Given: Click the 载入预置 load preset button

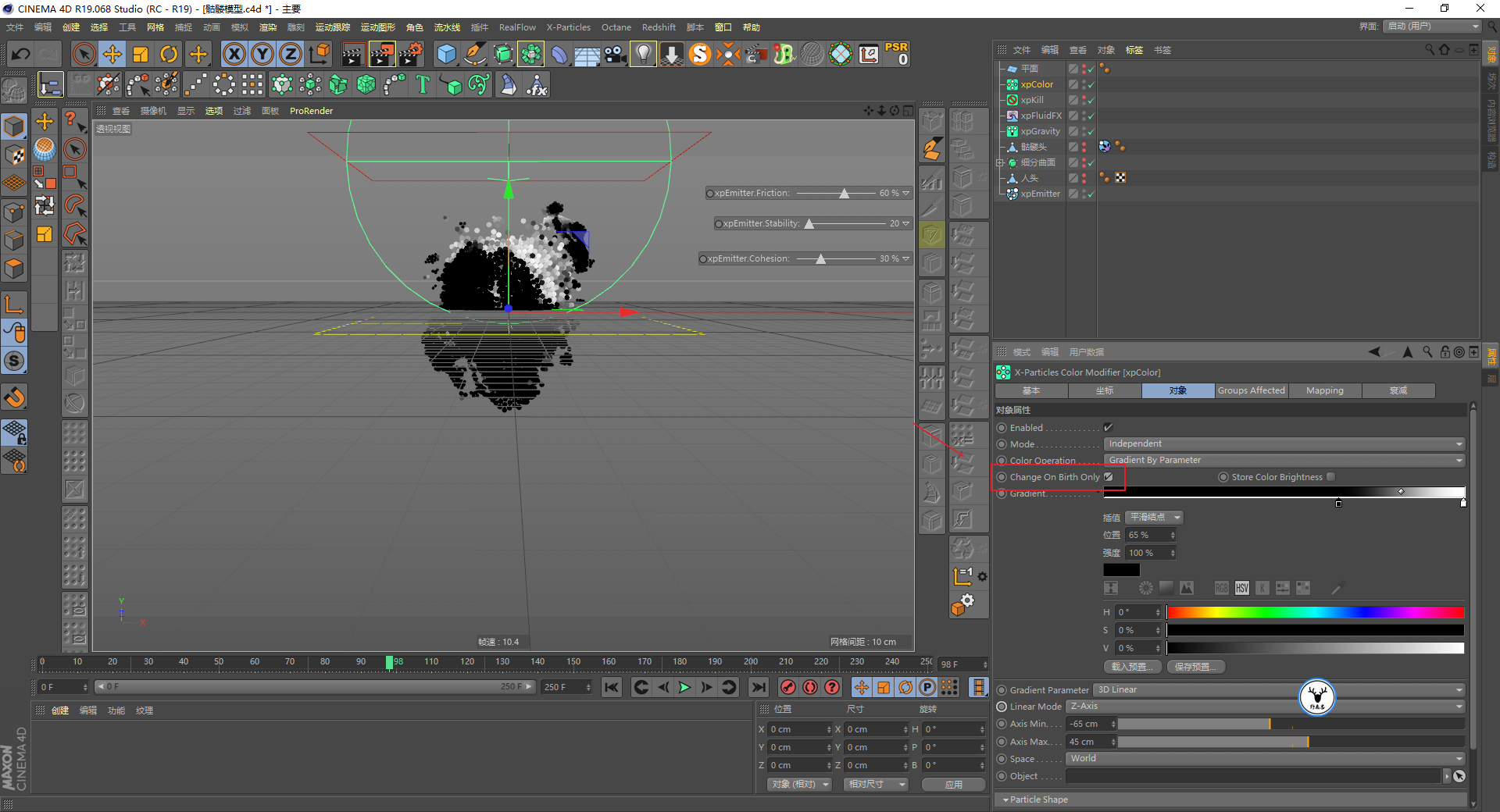Looking at the screenshot, I should tap(1132, 667).
